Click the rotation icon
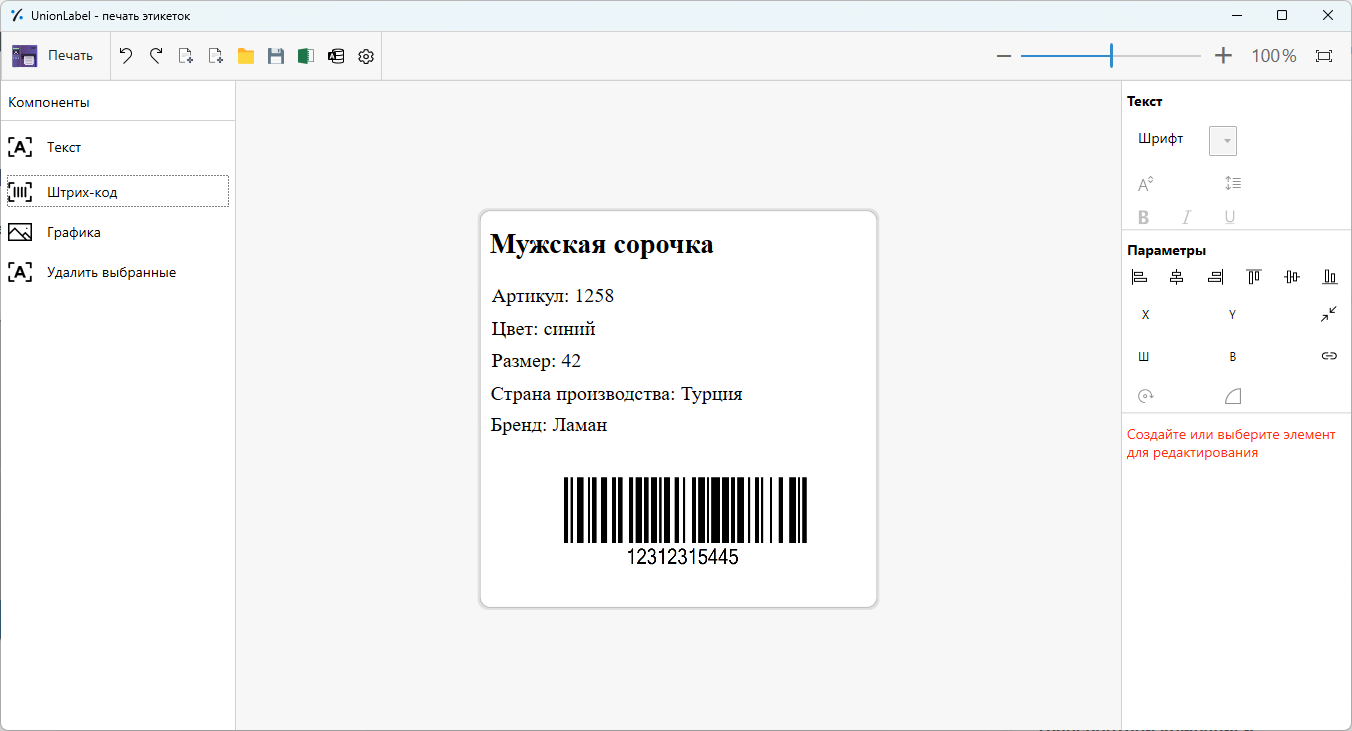 click(x=1146, y=397)
